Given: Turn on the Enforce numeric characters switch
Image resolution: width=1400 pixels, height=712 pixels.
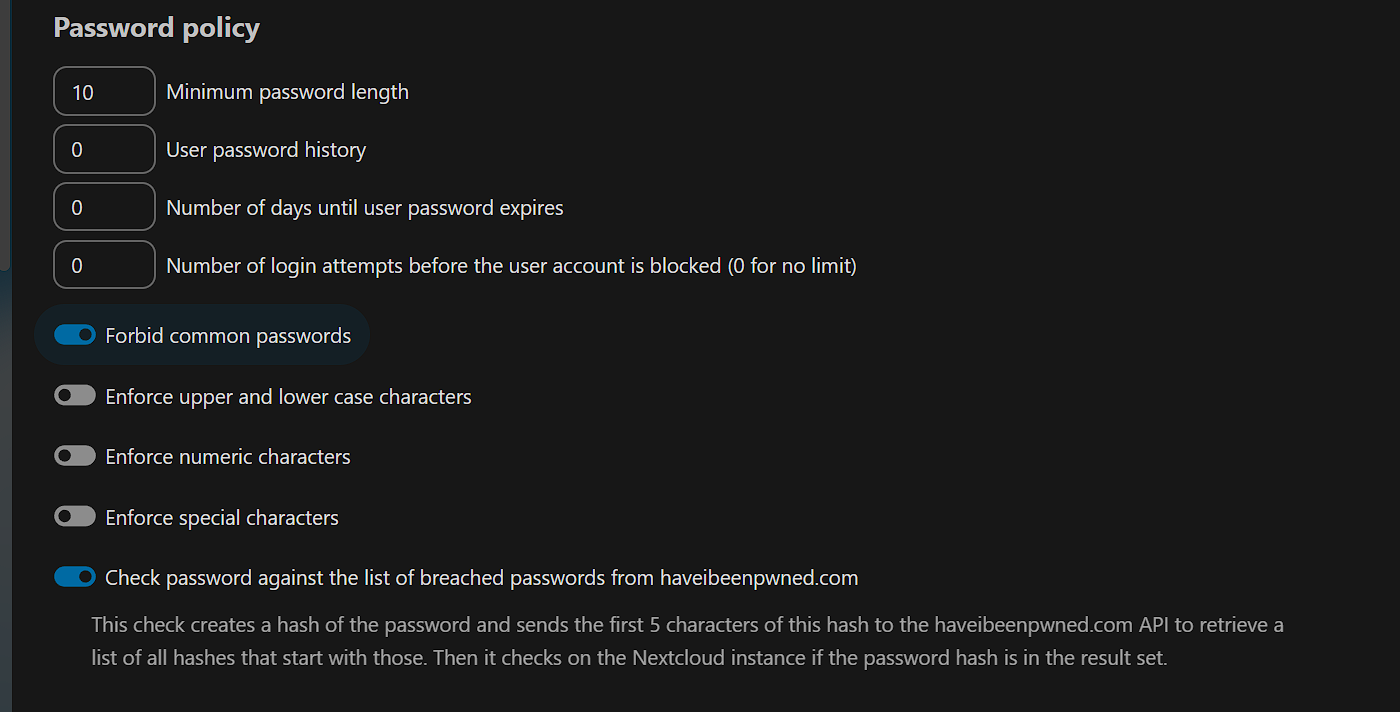Looking at the screenshot, I should pyautogui.click(x=75, y=457).
